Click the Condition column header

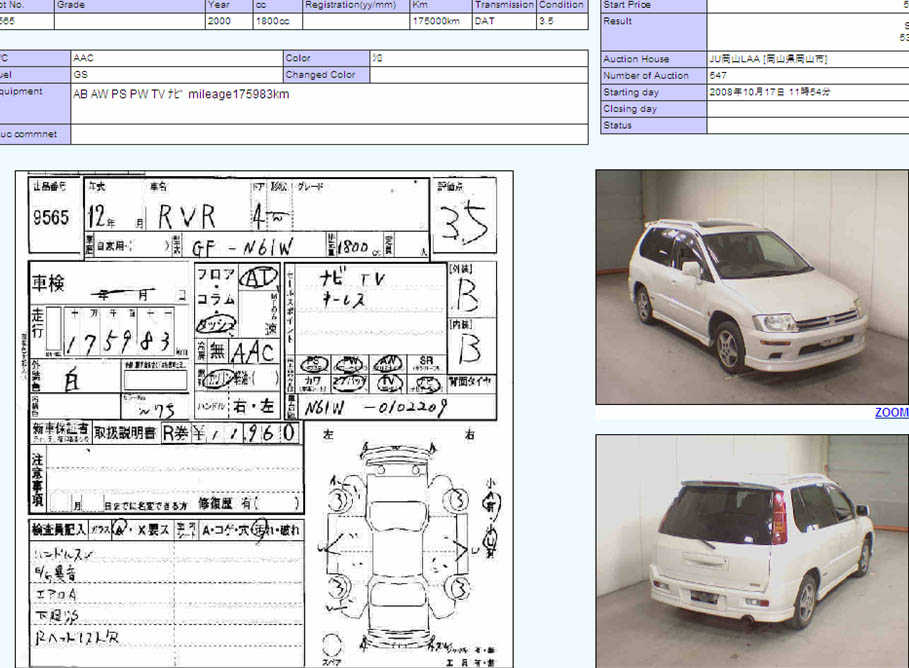[x=562, y=5]
